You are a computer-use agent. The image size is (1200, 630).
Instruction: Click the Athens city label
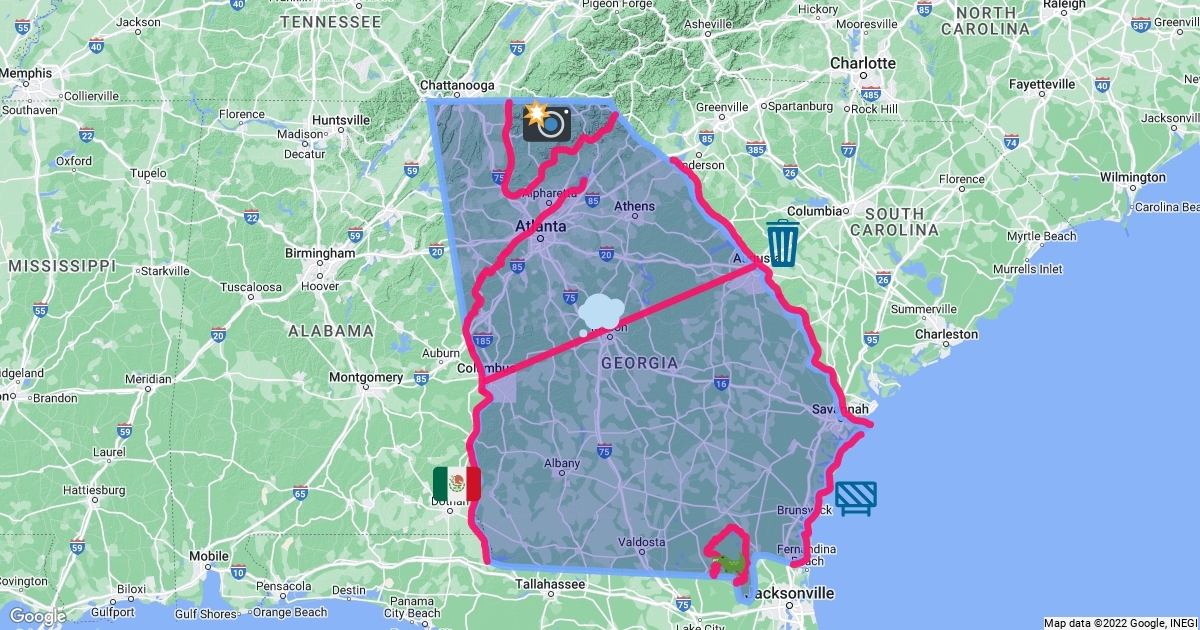coord(634,206)
